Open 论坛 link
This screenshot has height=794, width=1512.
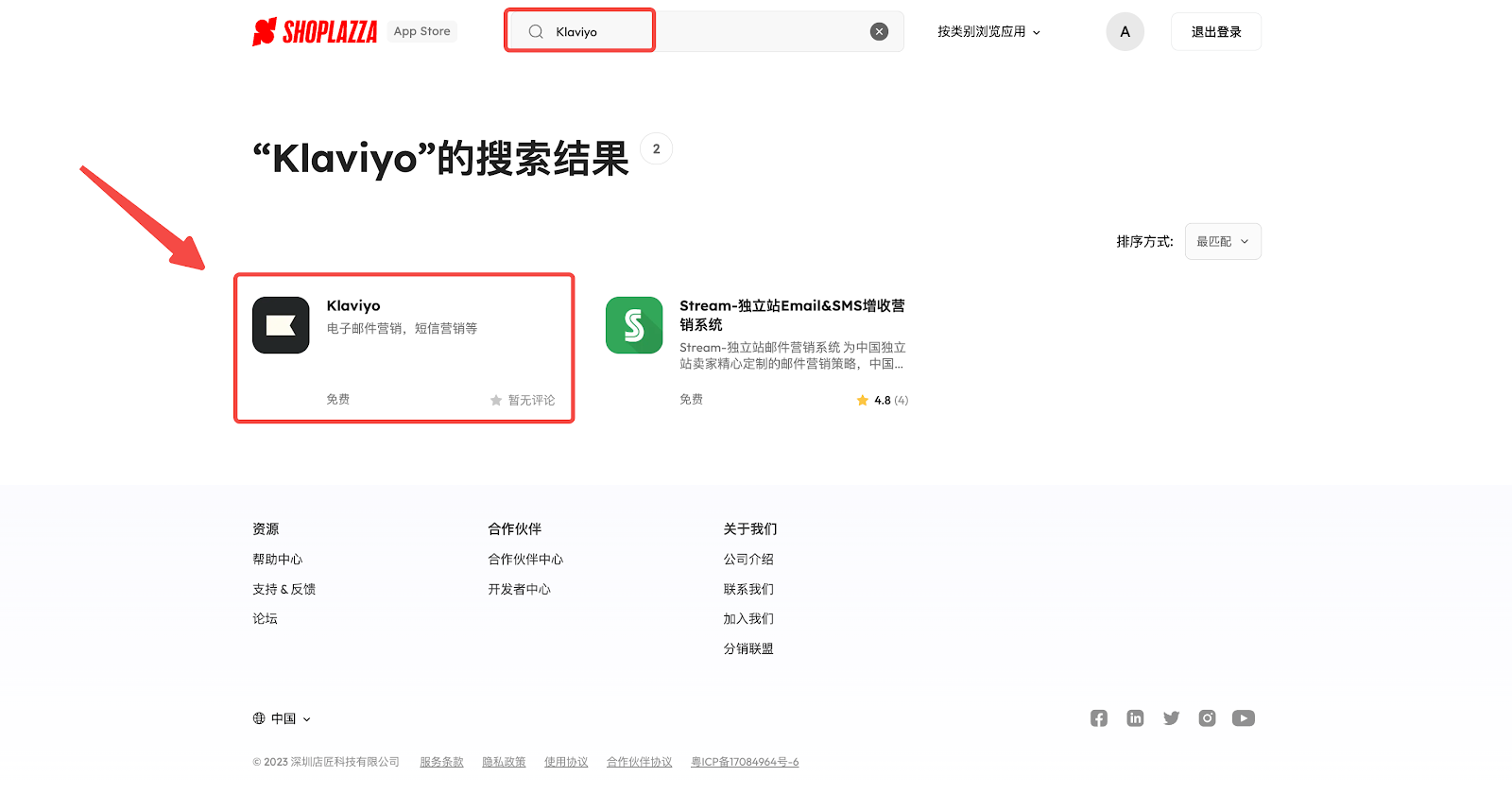click(x=266, y=618)
